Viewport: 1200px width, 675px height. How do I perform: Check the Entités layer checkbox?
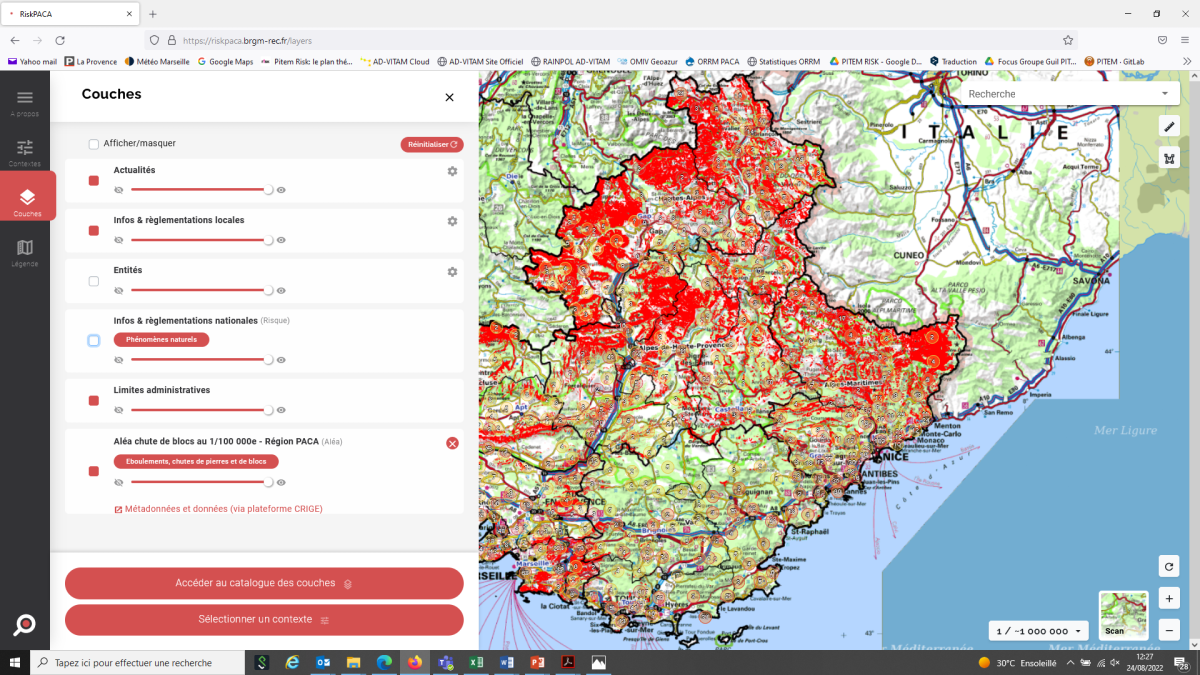[94, 281]
